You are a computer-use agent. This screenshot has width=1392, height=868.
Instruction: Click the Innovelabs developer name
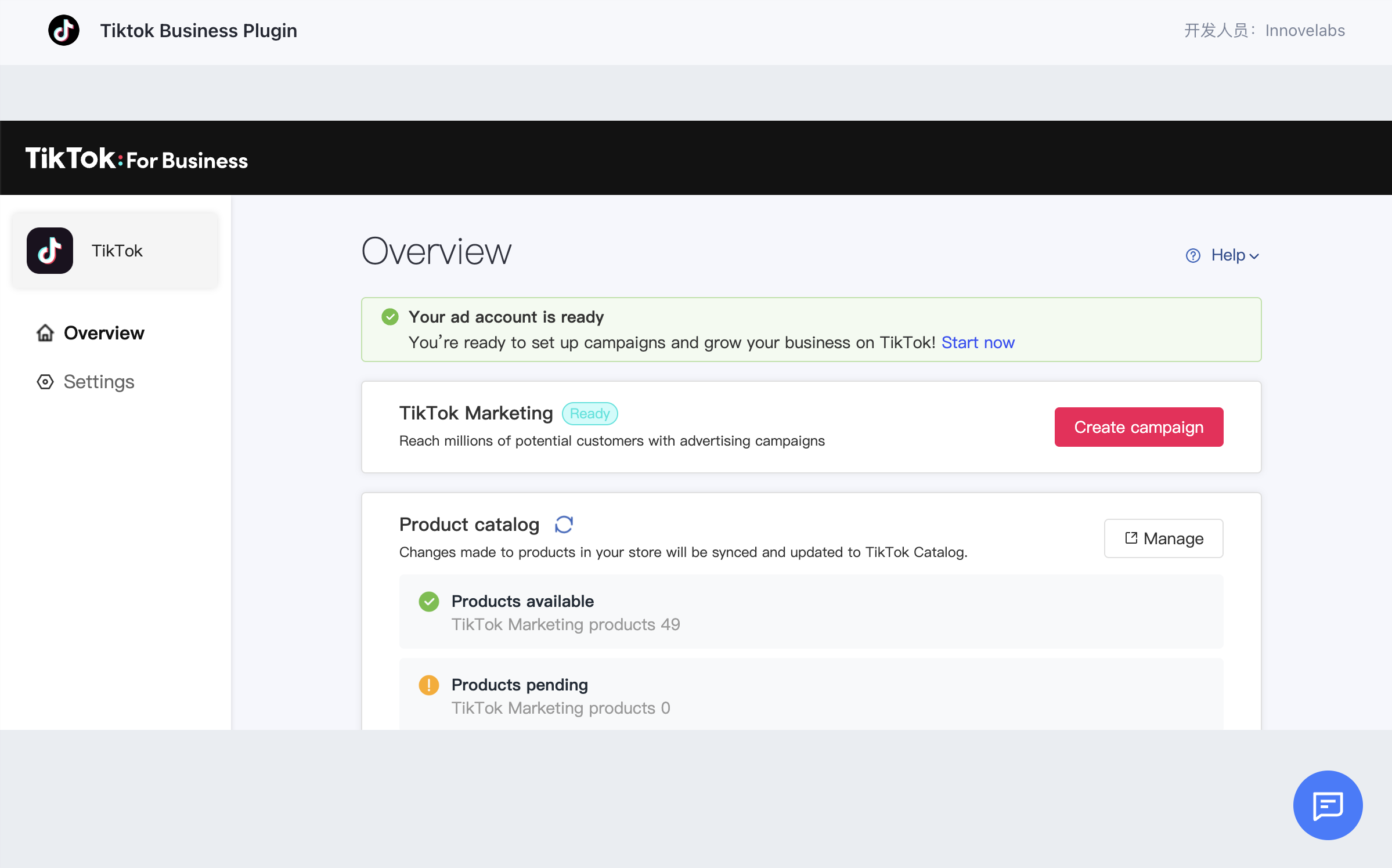[1305, 30]
